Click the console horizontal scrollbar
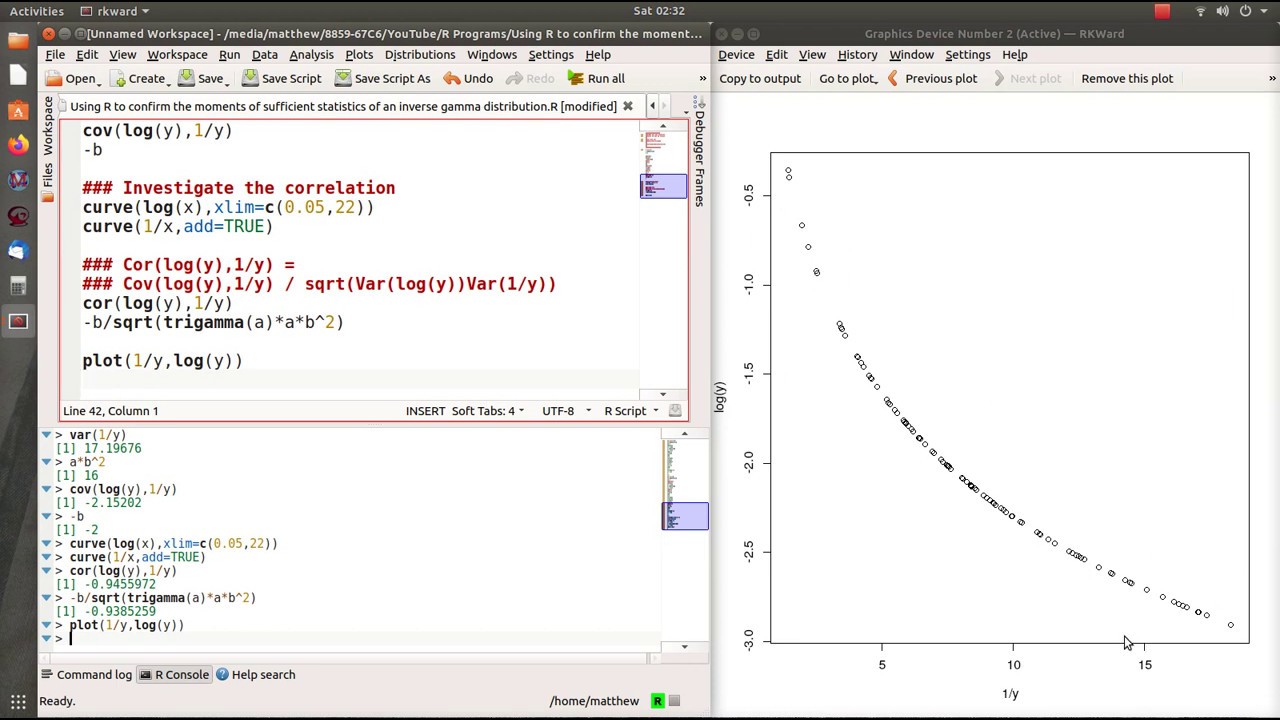This screenshot has width=1280, height=720. click(350, 657)
